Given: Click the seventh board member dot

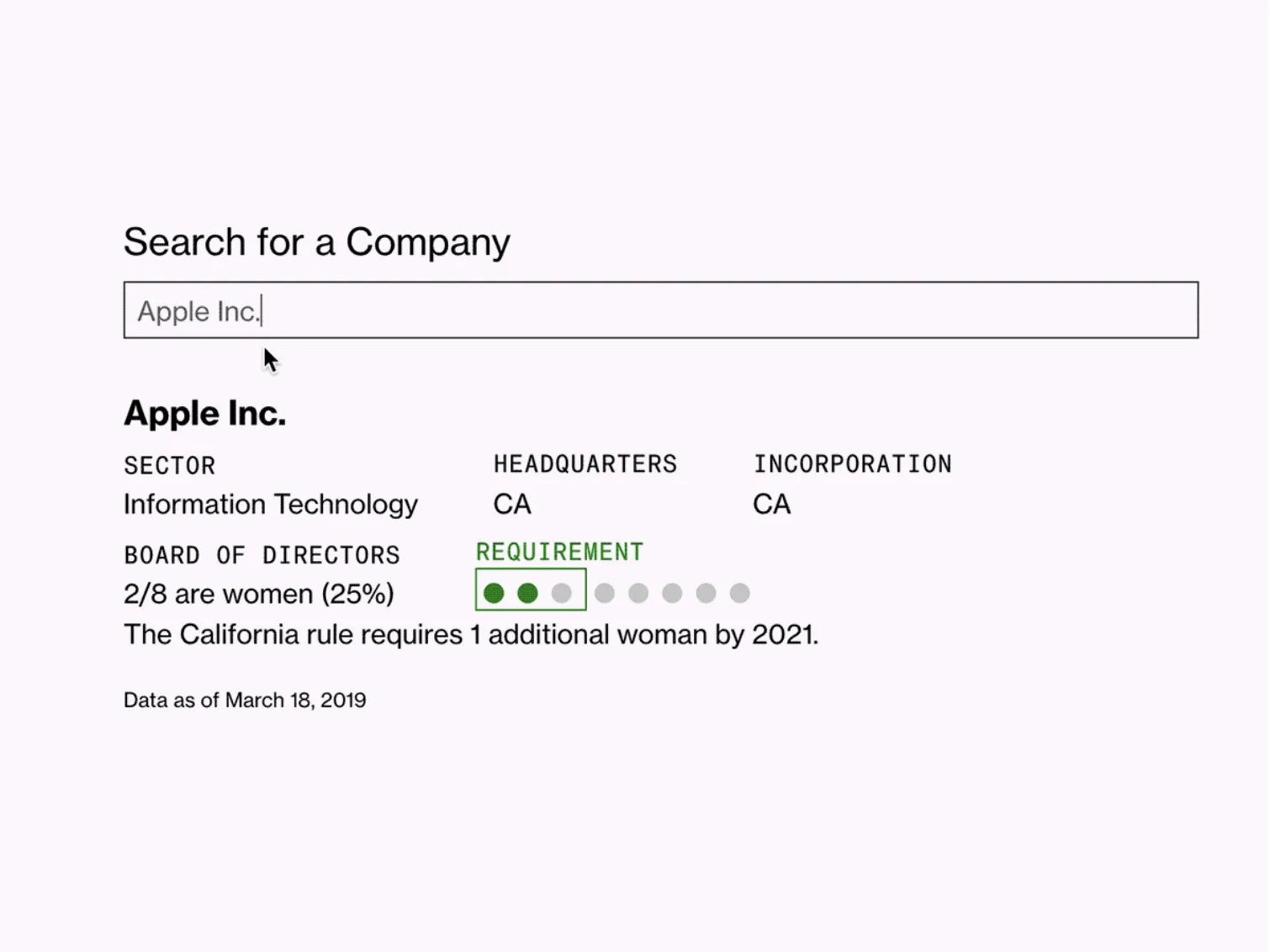Looking at the screenshot, I should [x=706, y=594].
